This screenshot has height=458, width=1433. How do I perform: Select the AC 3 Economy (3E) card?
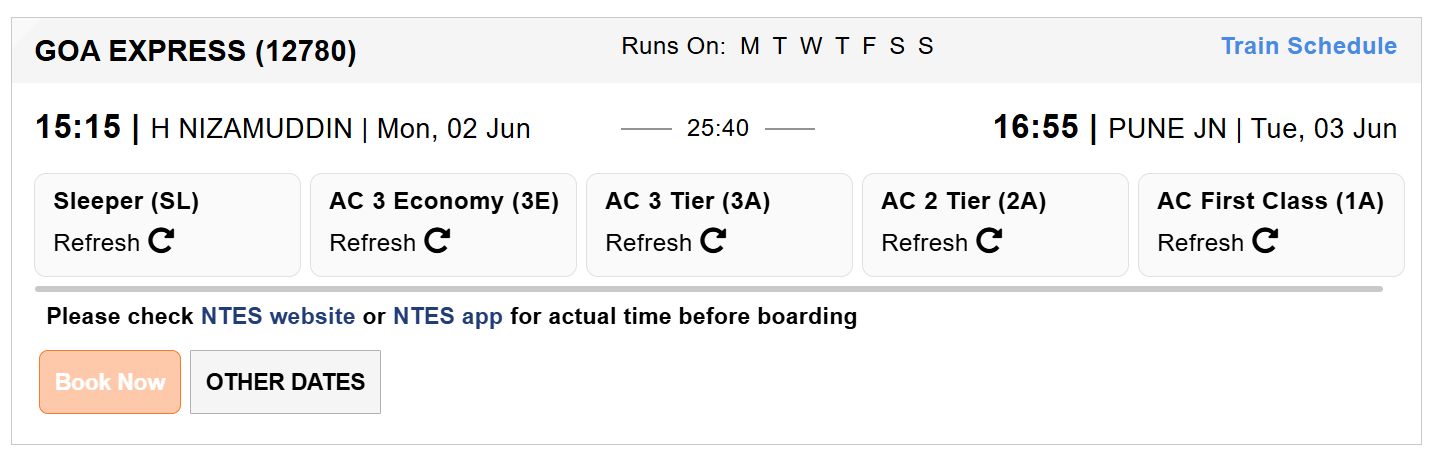[x=443, y=225]
